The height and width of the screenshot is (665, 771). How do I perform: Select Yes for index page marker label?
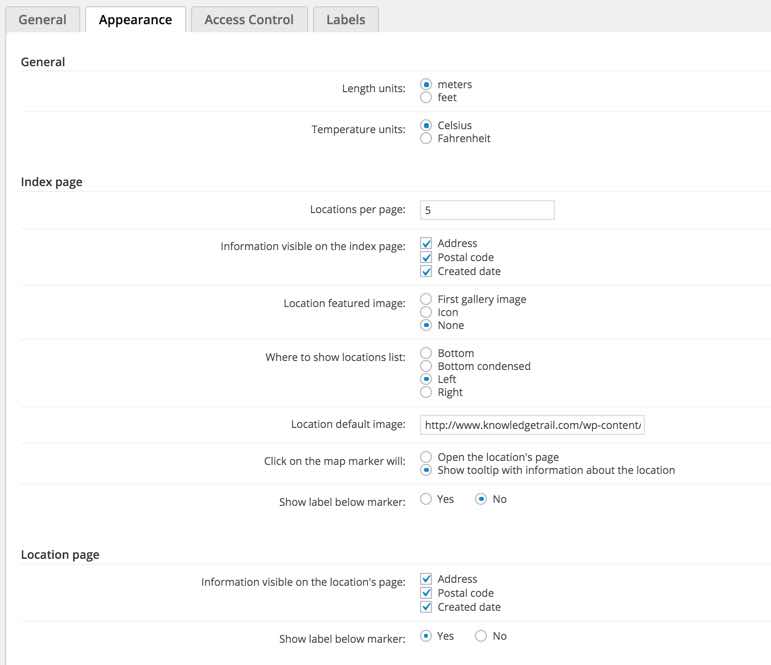point(426,499)
